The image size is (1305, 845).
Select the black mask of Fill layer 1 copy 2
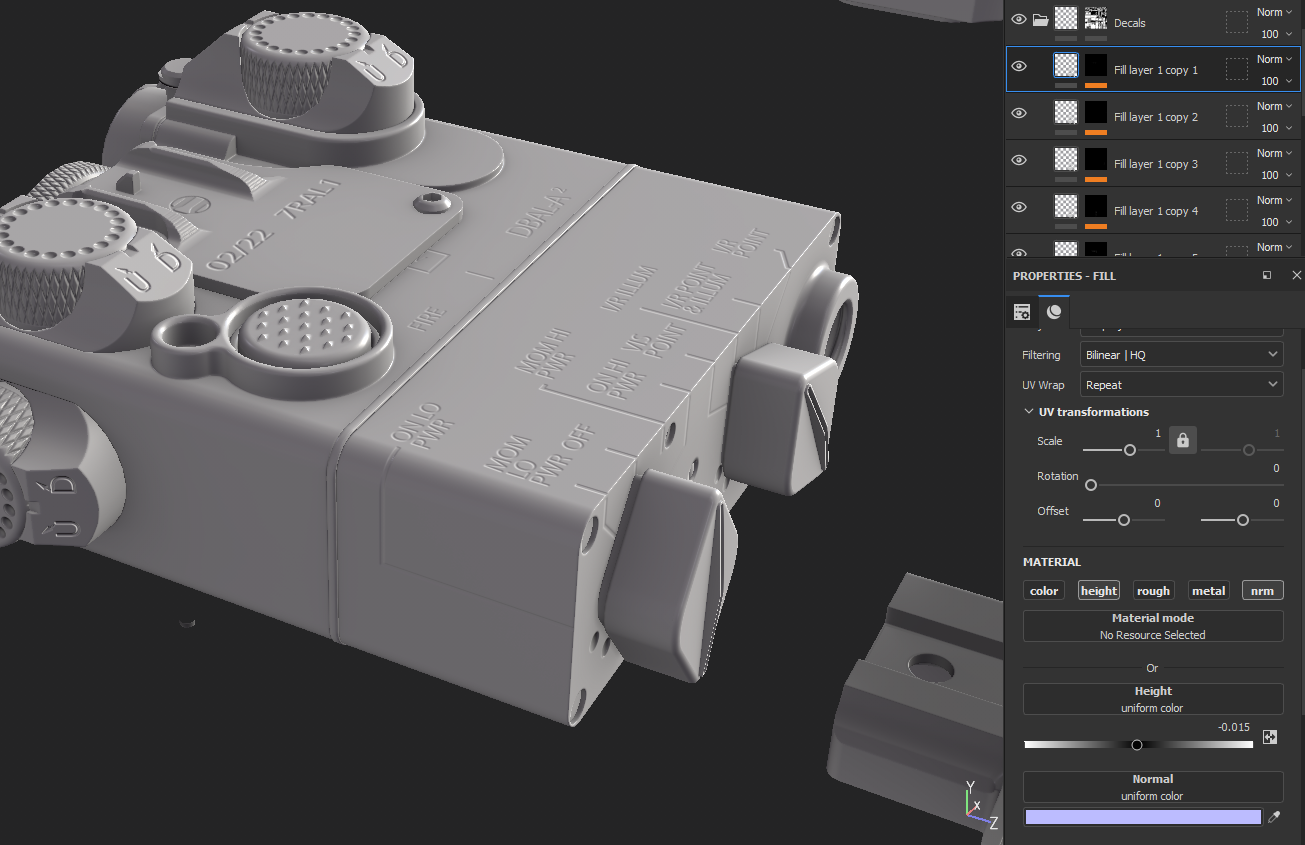coord(1096,112)
